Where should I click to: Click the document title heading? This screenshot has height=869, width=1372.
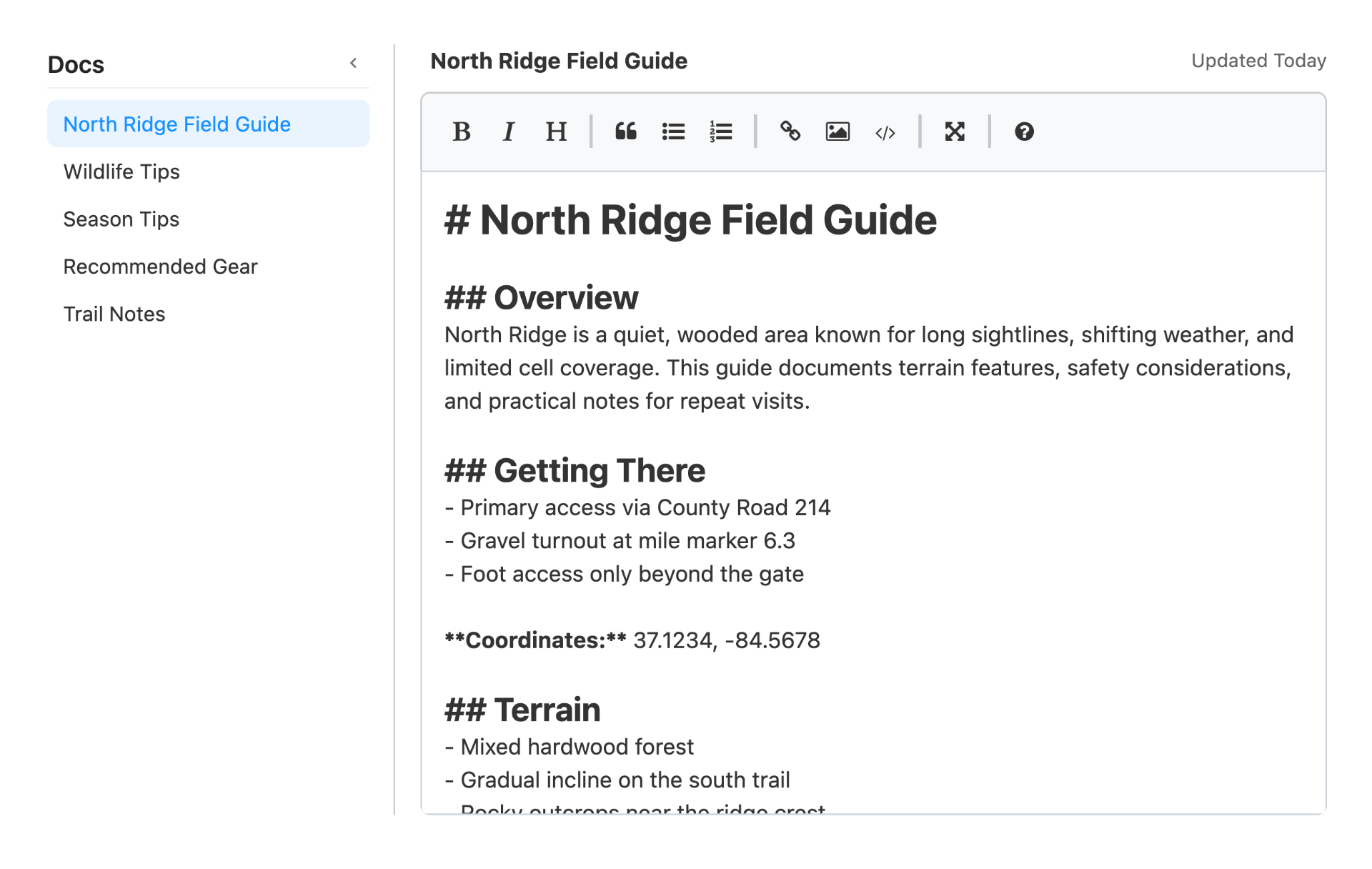tap(559, 61)
